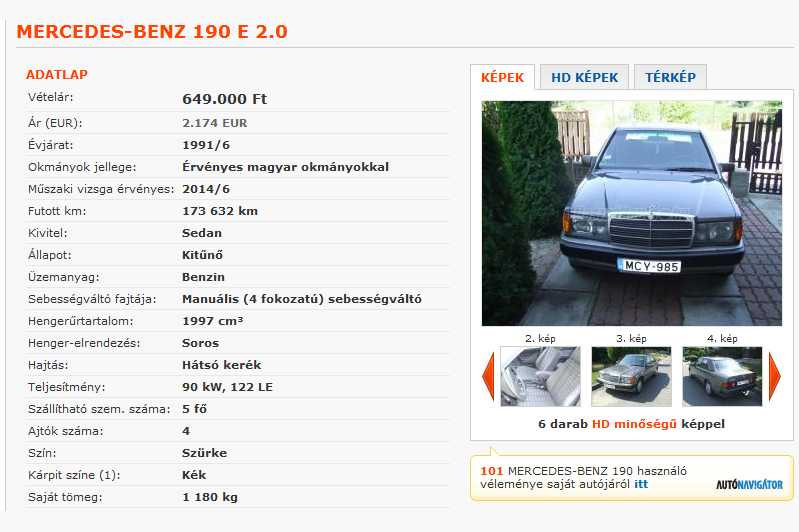799x532 pixels.
Task: Click the ADATLAP section heading
Action: [x=57, y=74]
